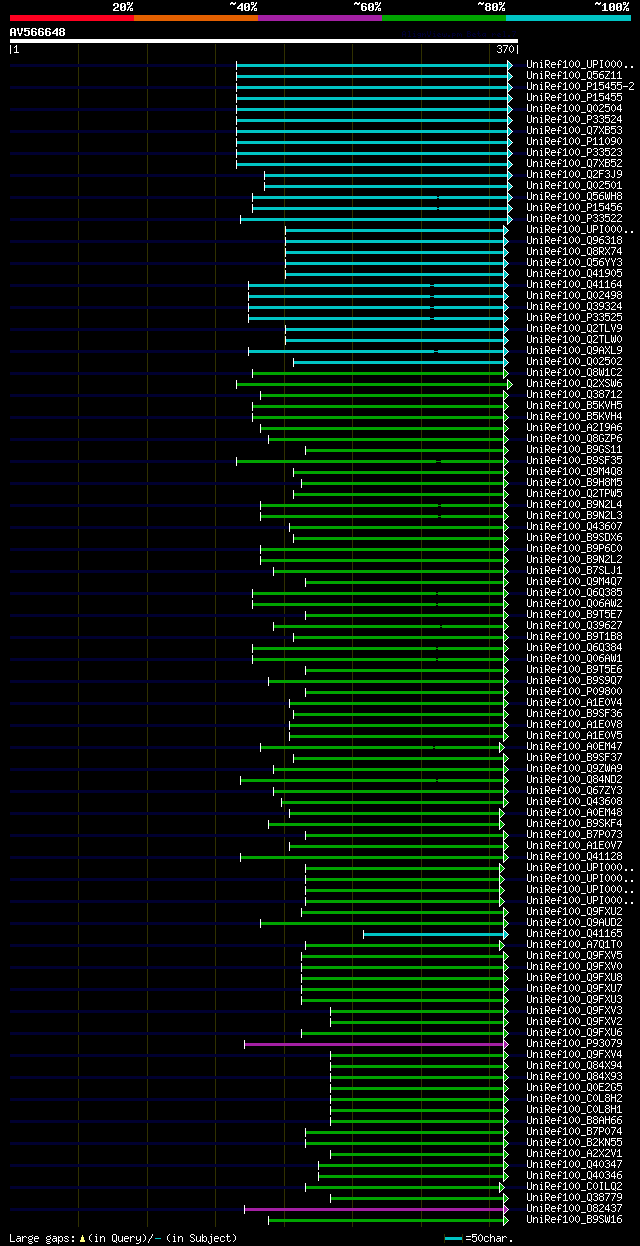Select the UniRef100_B9H8M5 label
Image resolution: width=640 pixels, height=1246 pixels.
click(574, 482)
